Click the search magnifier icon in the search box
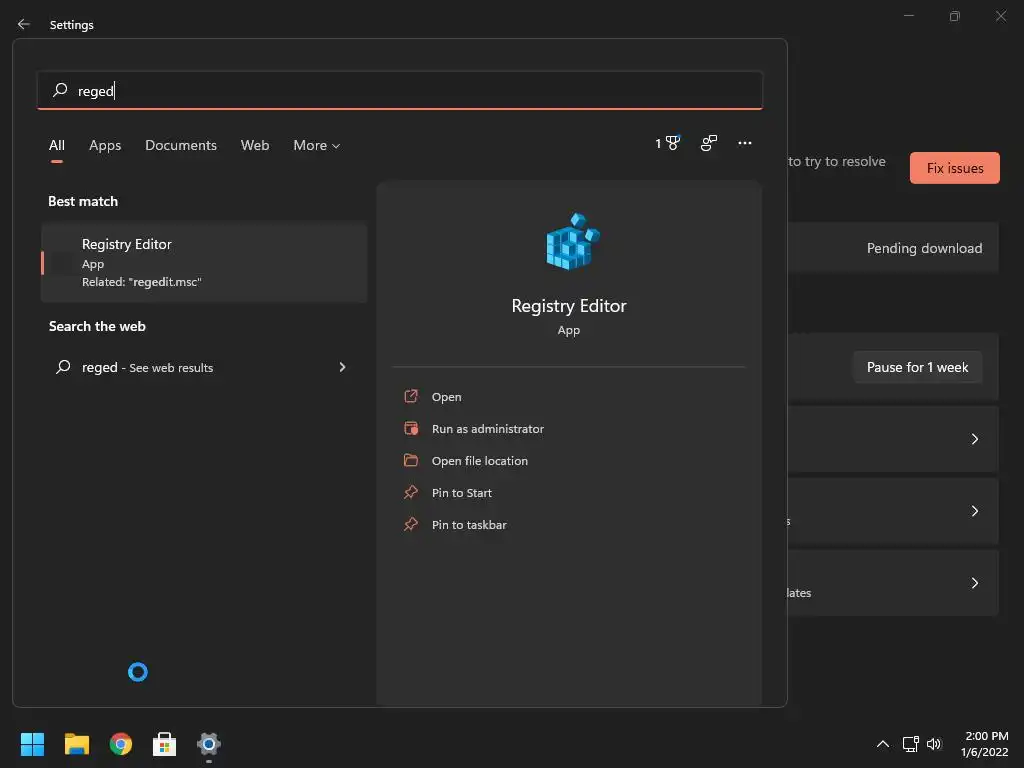This screenshot has height=768, width=1024. 60,90
